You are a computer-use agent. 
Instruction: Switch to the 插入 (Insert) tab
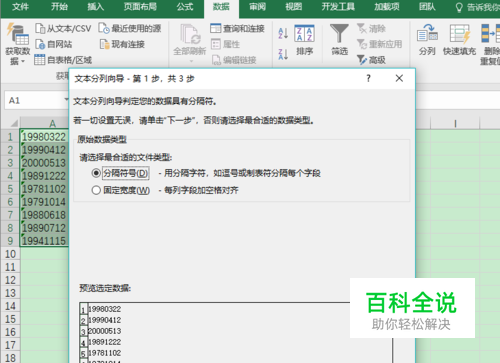[x=95, y=7]
